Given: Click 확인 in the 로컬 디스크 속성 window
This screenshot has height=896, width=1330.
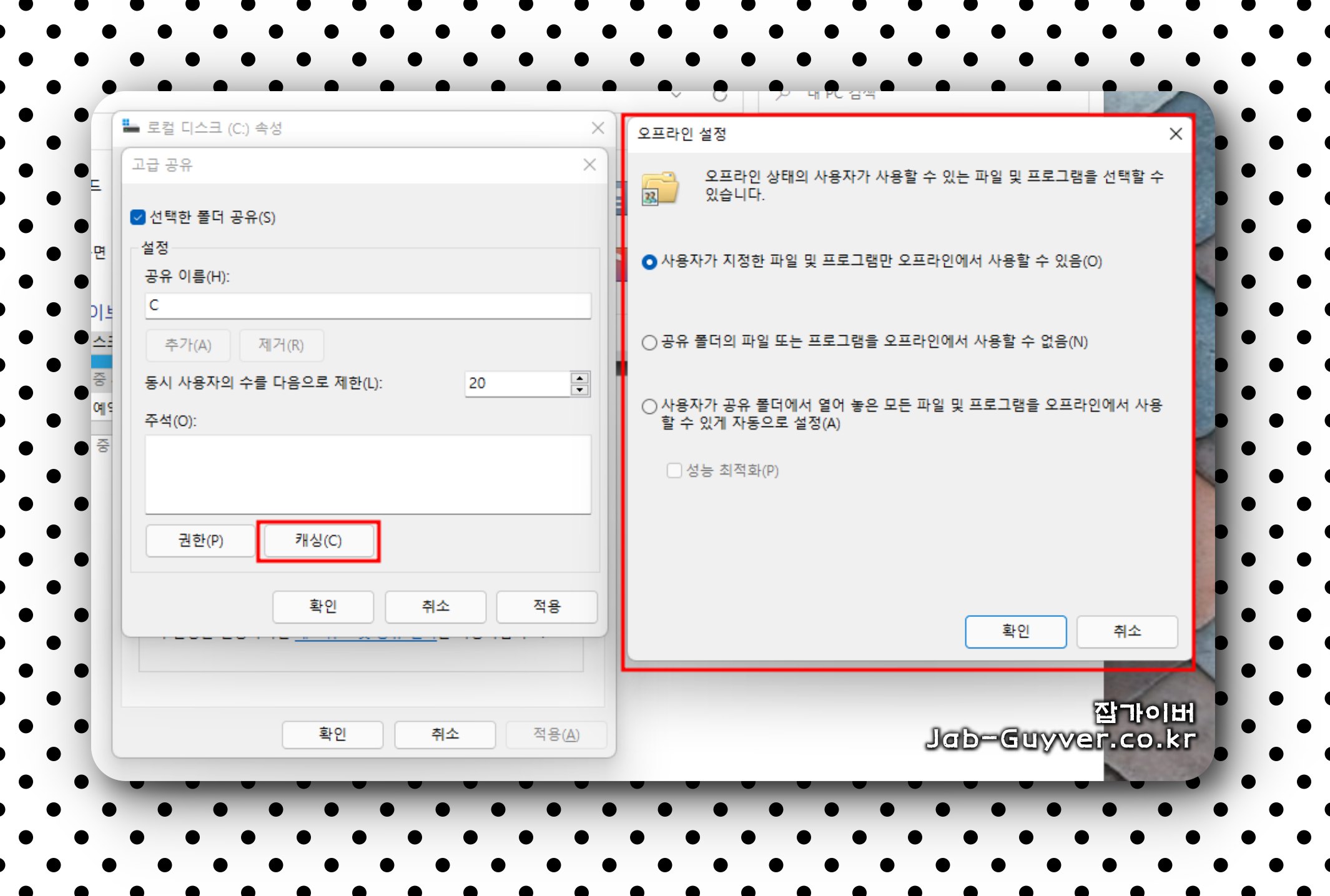Looking at the screenshot, I should coord(332,734).
